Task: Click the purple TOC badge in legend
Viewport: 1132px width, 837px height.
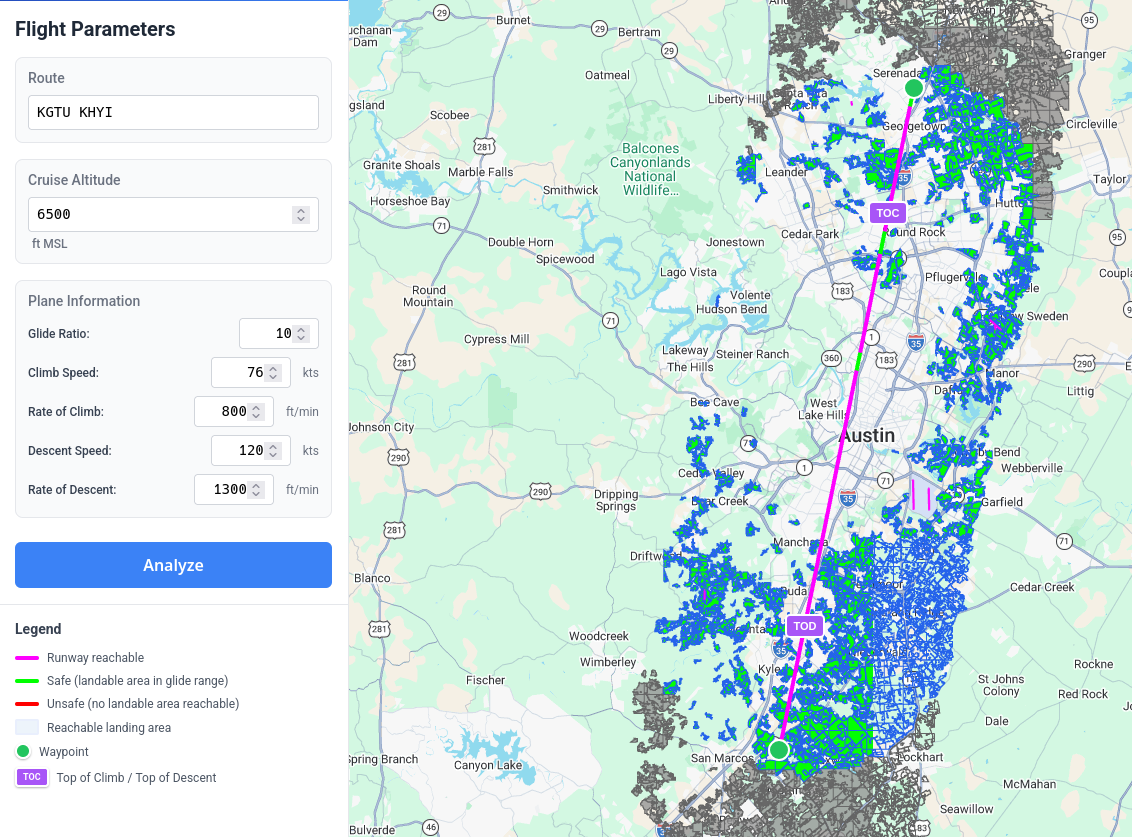Action: (x=31, y=777)
